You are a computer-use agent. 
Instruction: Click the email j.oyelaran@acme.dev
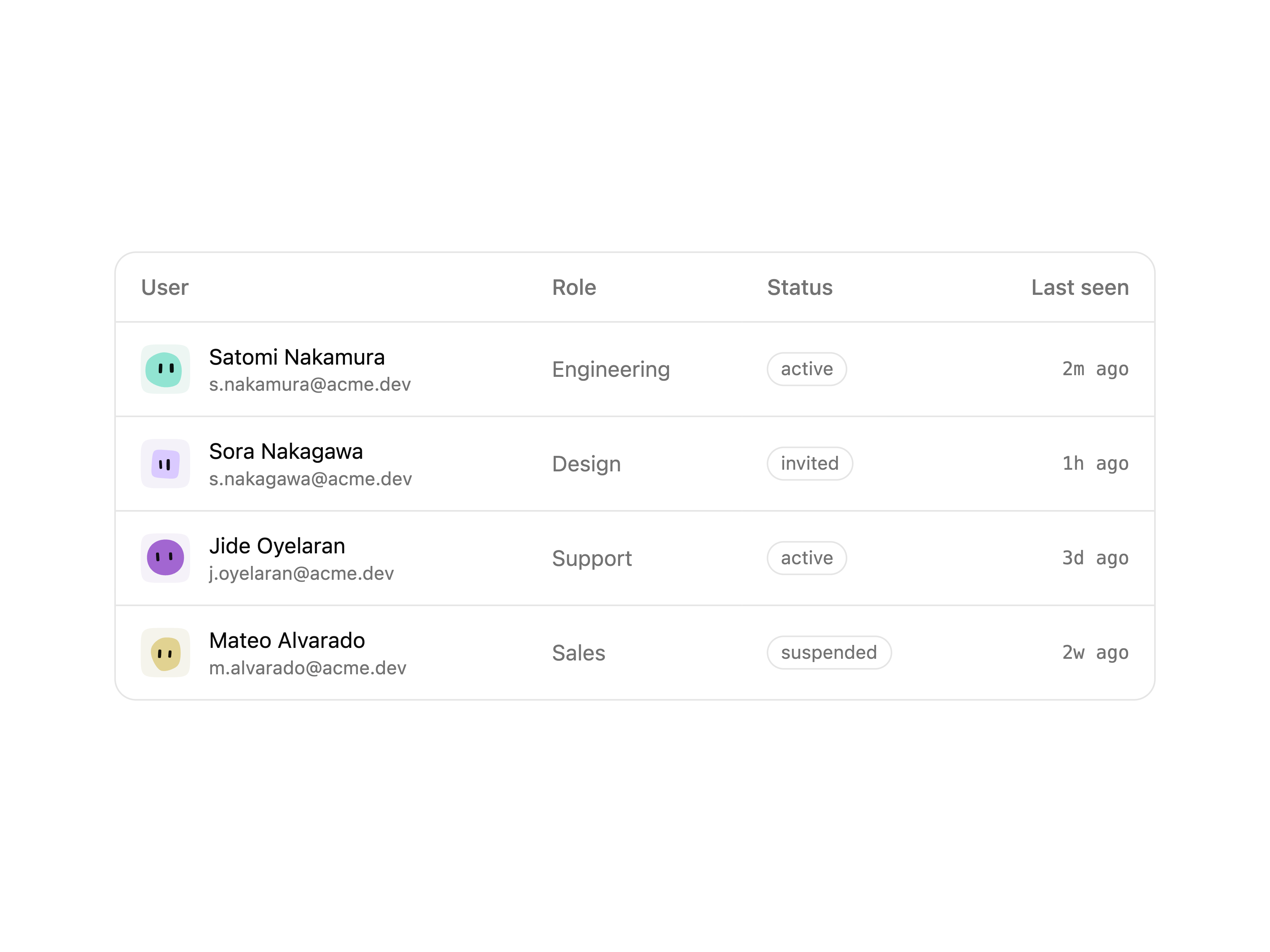(301, 573)
